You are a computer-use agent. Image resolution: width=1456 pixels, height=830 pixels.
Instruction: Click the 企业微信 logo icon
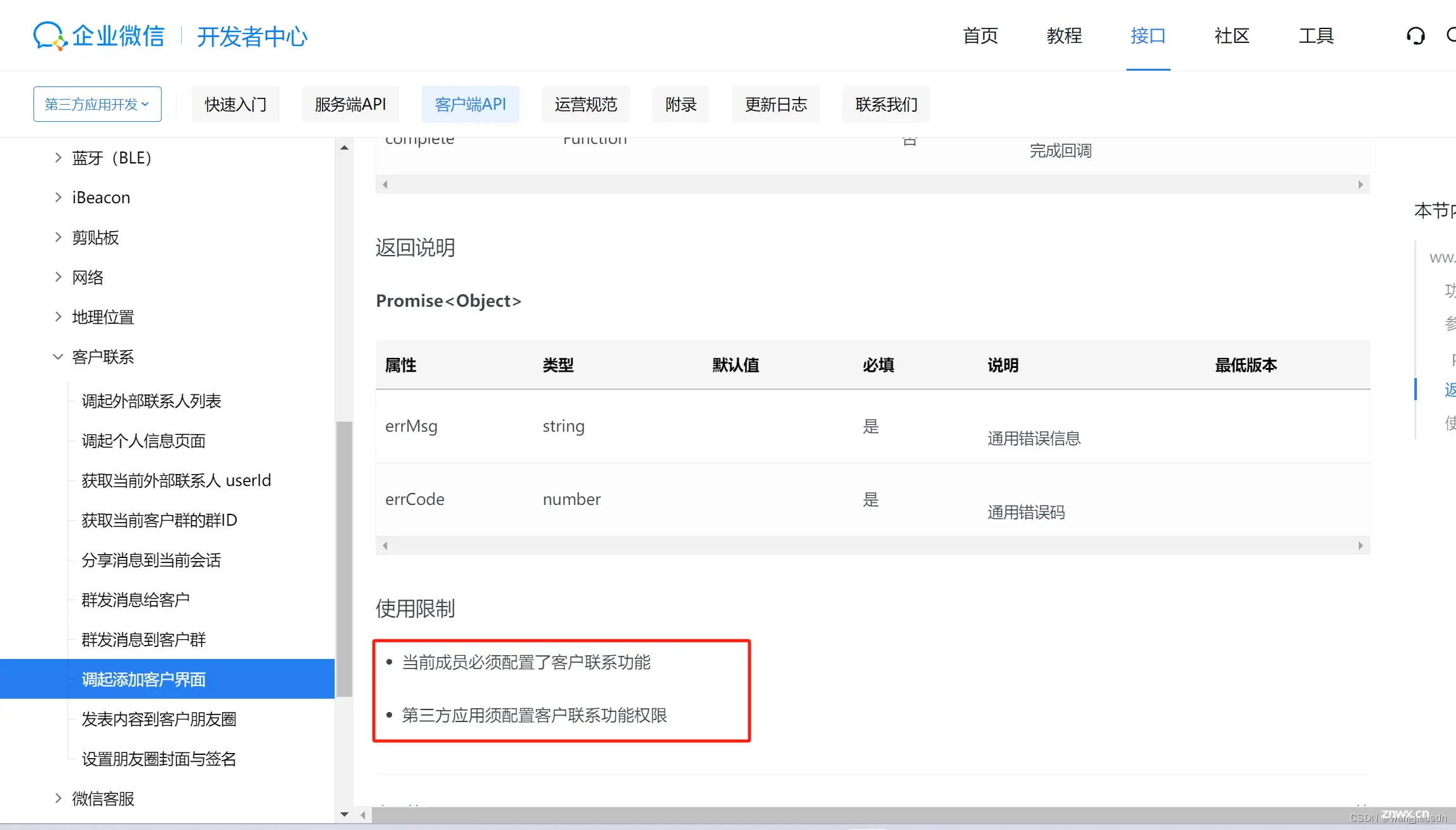coord(51,36)
